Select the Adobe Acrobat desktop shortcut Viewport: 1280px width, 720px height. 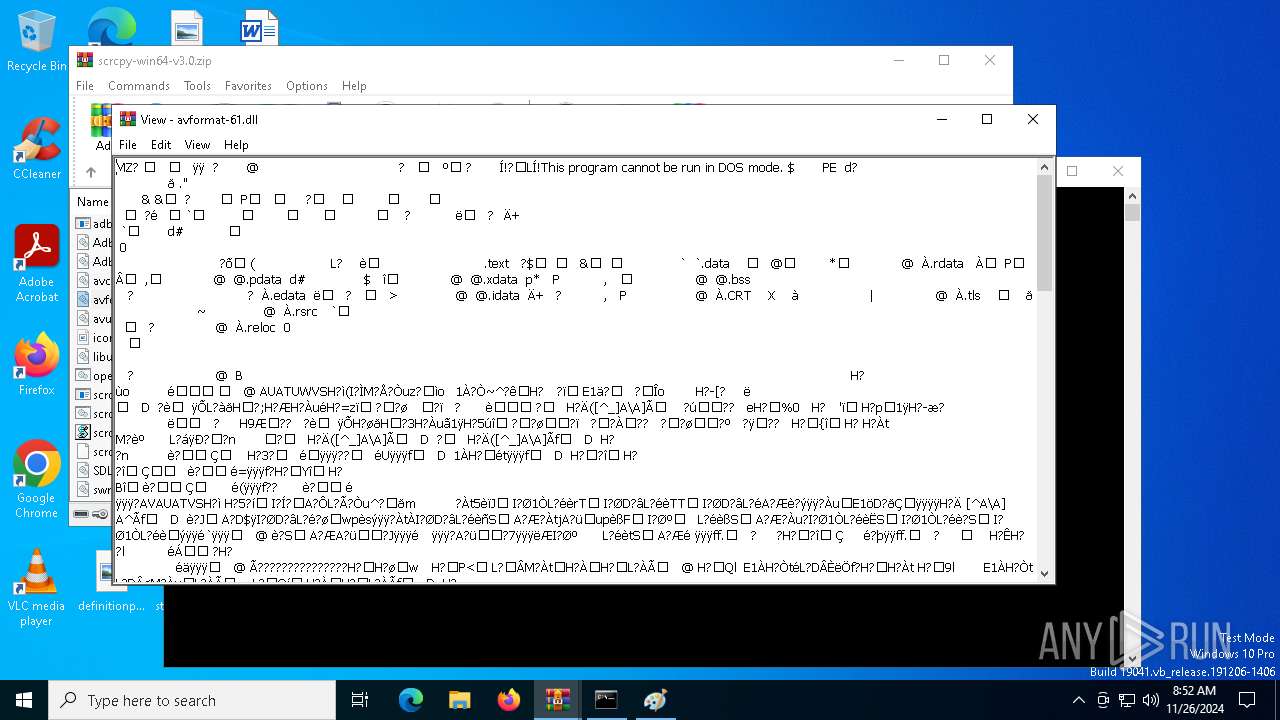coord(37,264)
